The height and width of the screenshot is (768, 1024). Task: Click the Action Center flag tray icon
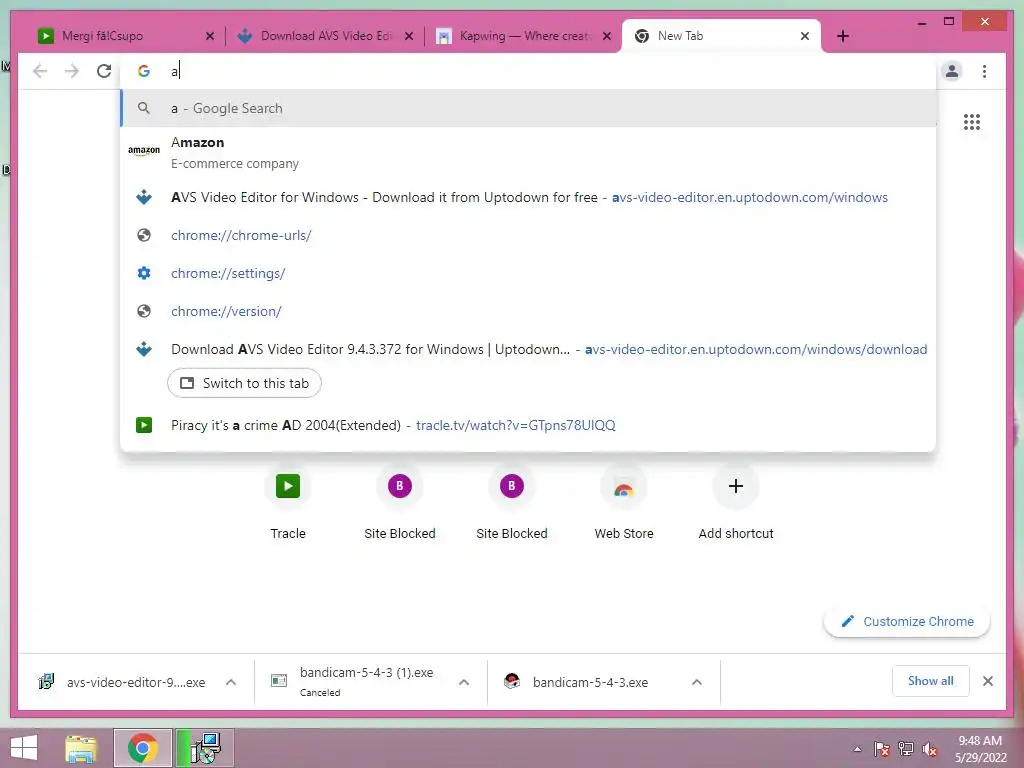click(x=882, y=749)
